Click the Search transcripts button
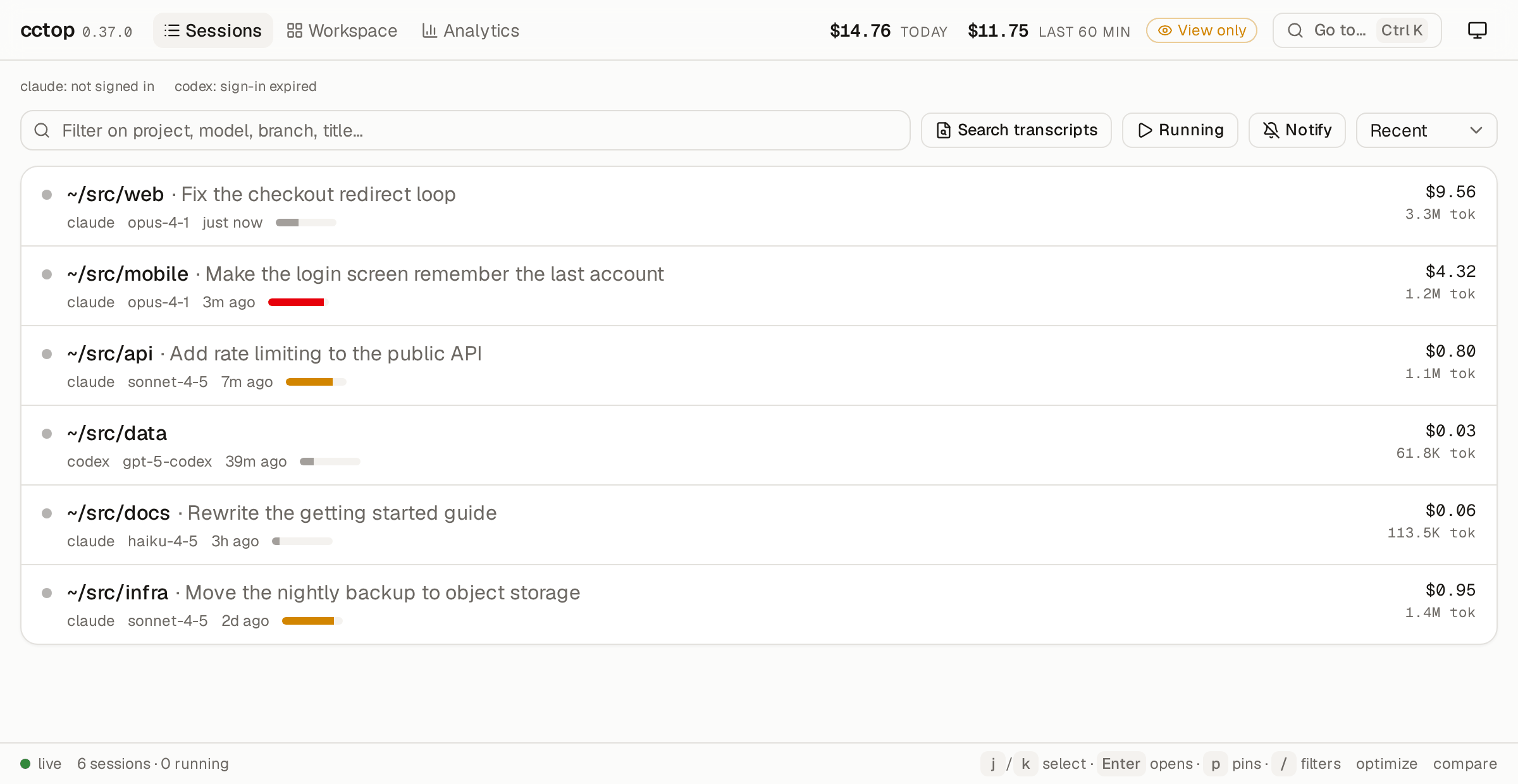 click(x=1016, y=130)
